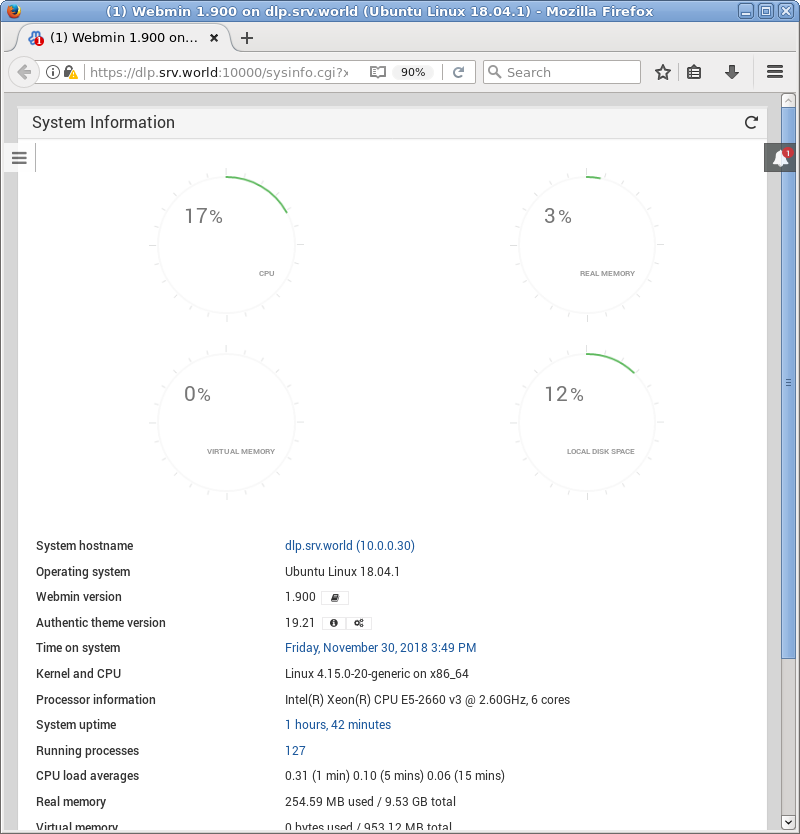Minimize the Firefox window
The width and height of the screenshot is (800, 834).
coord(746,11)
